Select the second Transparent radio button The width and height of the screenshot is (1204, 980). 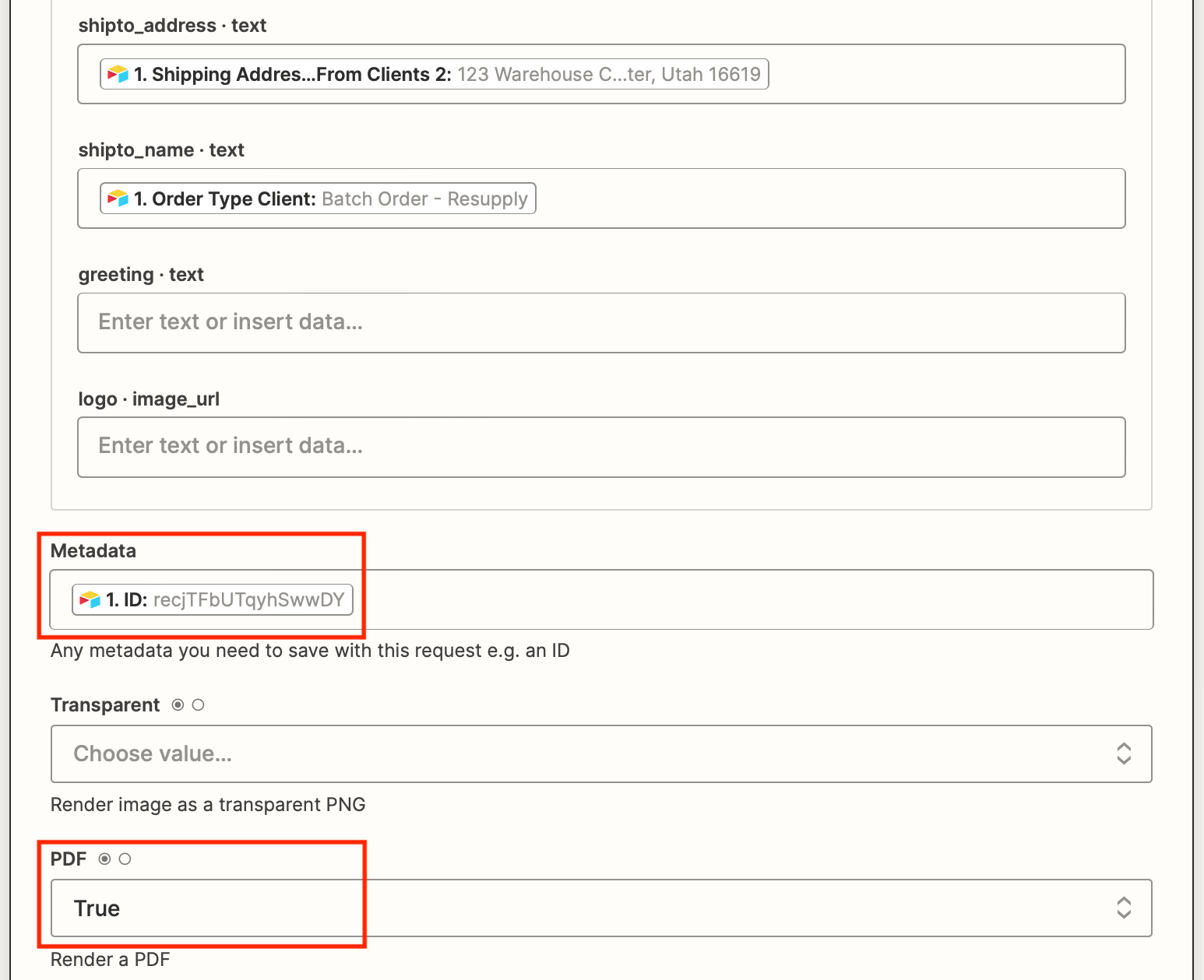coord(198,704)
